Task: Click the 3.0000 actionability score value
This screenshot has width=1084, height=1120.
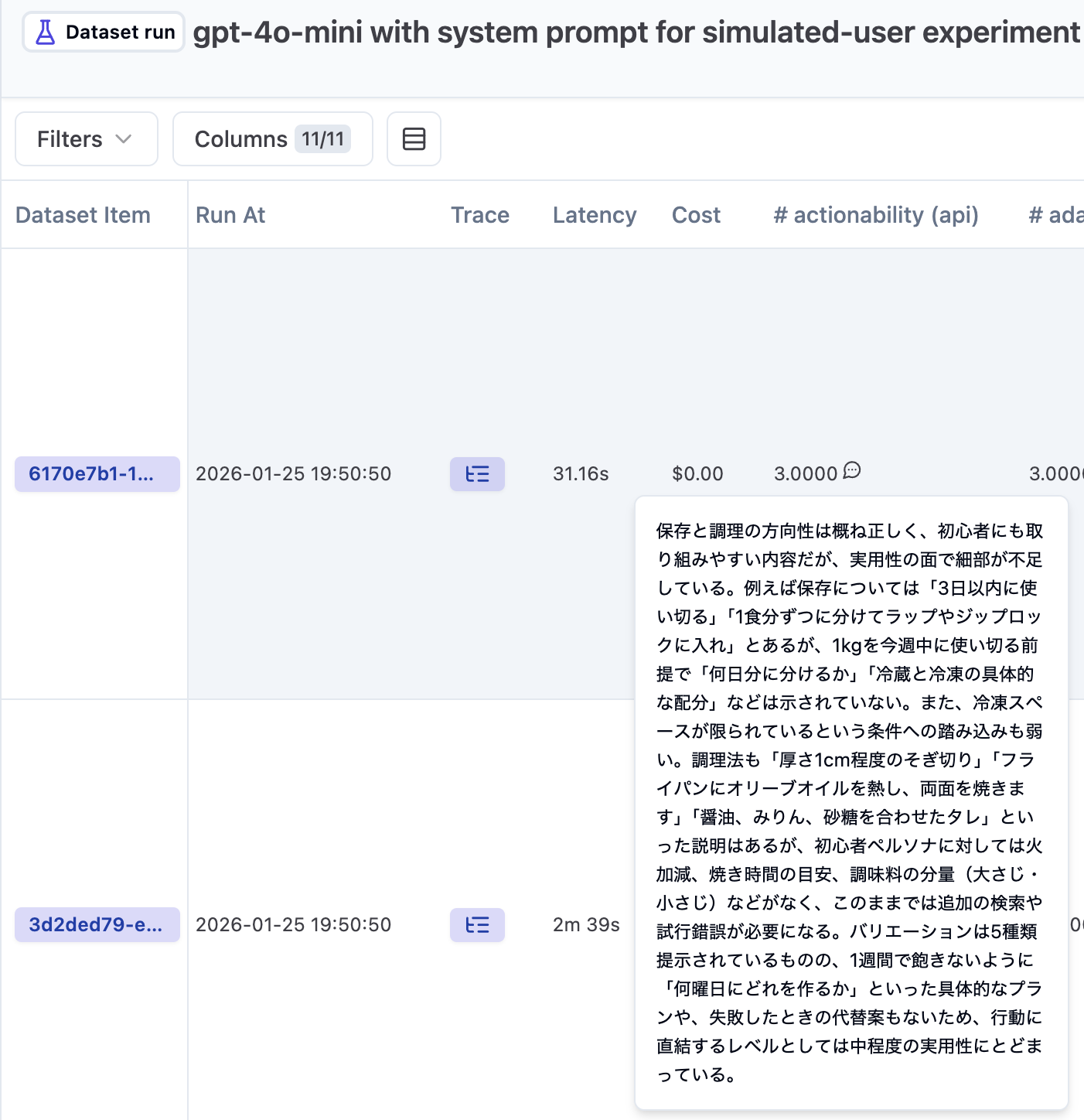Action: [806, 473]
